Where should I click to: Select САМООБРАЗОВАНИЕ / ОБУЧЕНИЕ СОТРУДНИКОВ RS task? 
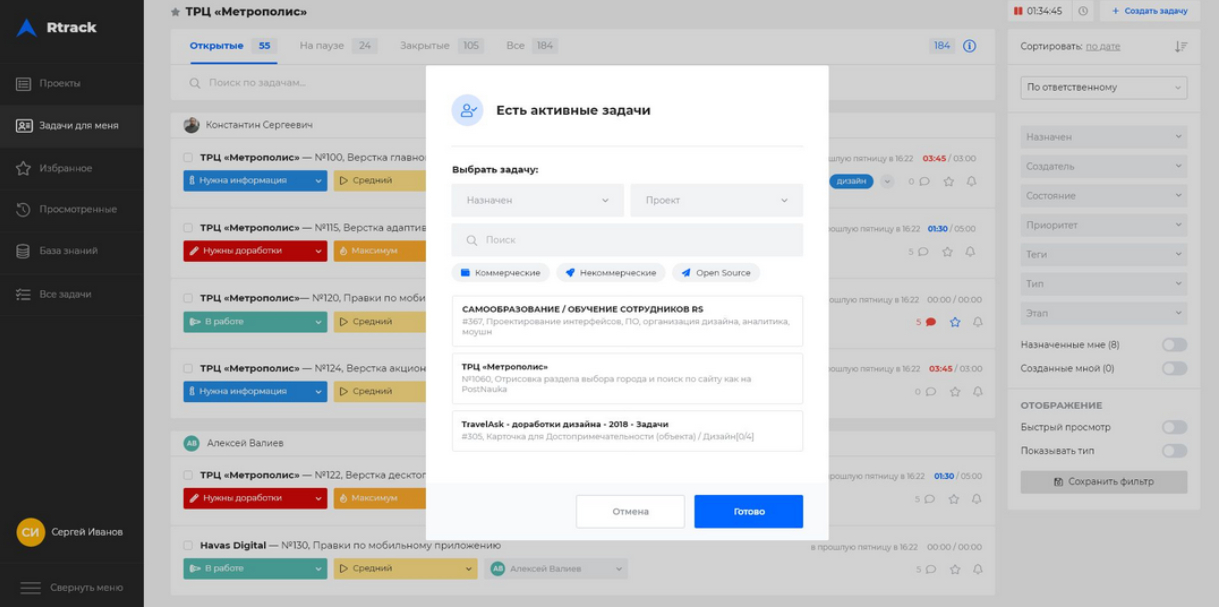[627, 321]
